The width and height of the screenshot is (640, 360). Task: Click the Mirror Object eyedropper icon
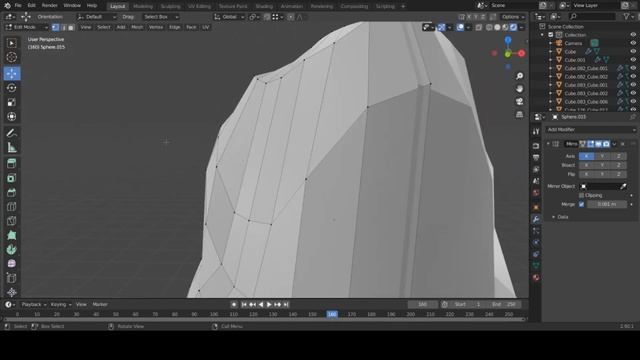pyautogui.click(x=623, y=186)
